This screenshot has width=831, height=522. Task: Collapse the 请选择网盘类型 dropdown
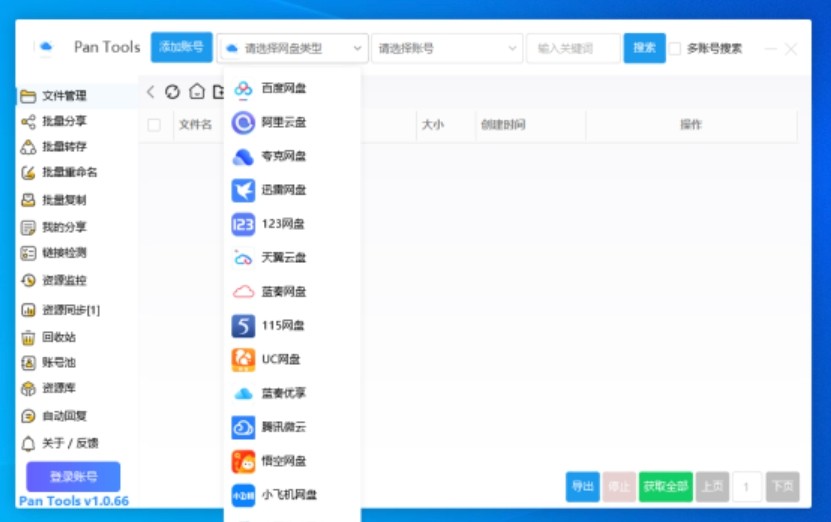click(x=293, y=48)
